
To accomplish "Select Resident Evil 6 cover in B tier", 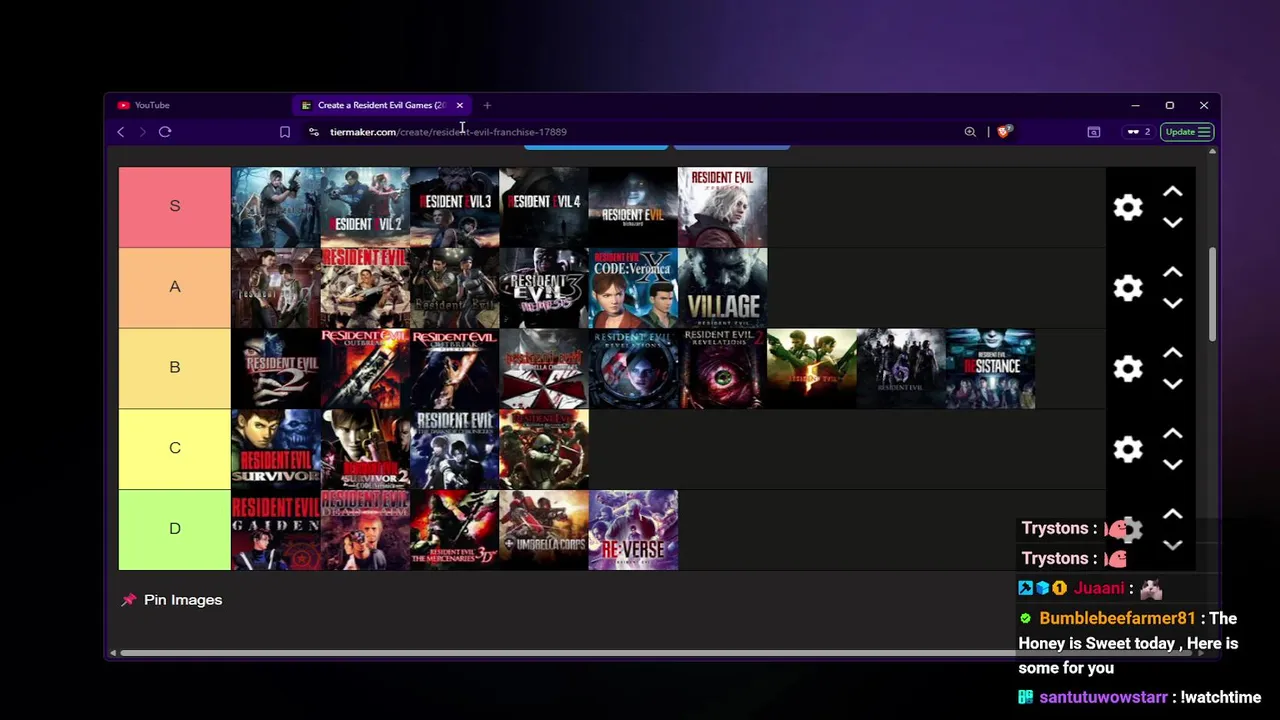I will [901, 368].
